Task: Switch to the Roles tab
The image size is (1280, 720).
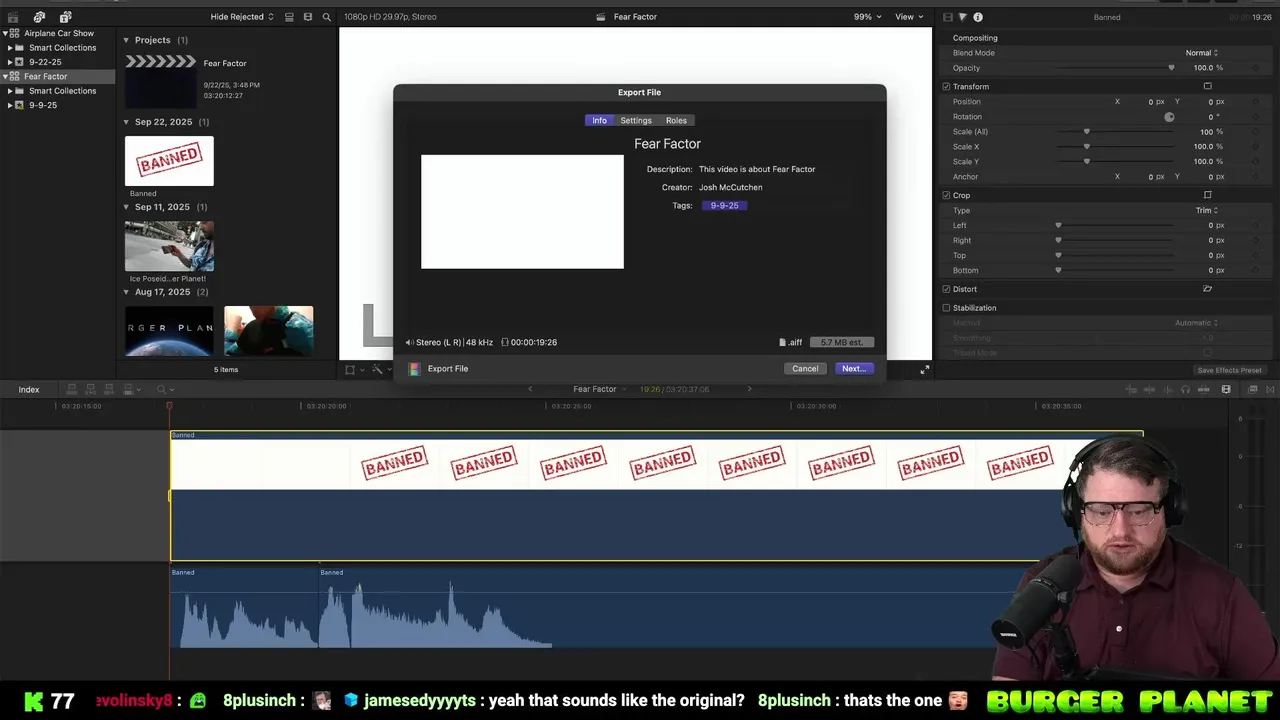Action: click(x=676, y=120)
